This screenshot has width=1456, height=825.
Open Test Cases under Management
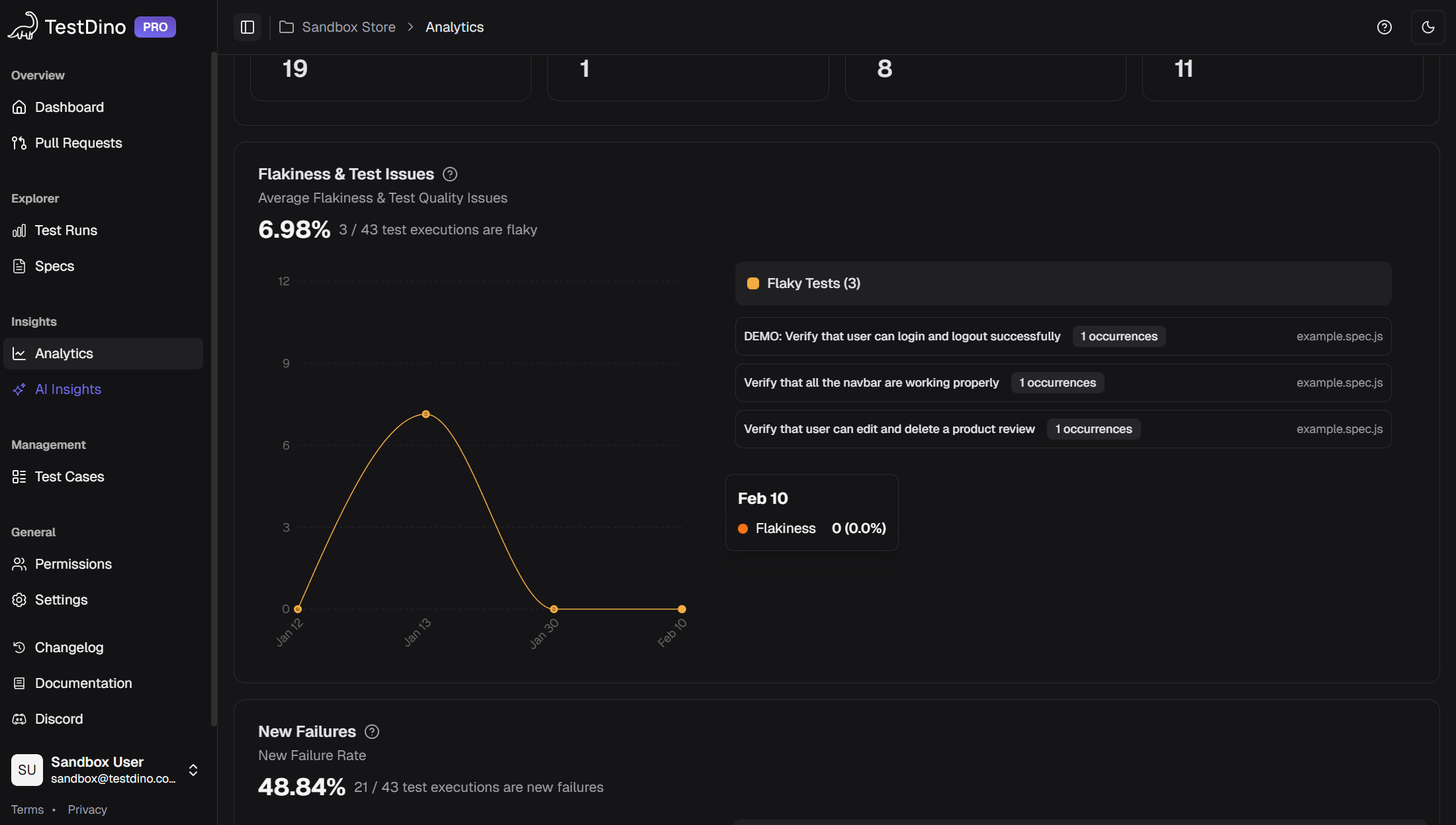(69, 477)
